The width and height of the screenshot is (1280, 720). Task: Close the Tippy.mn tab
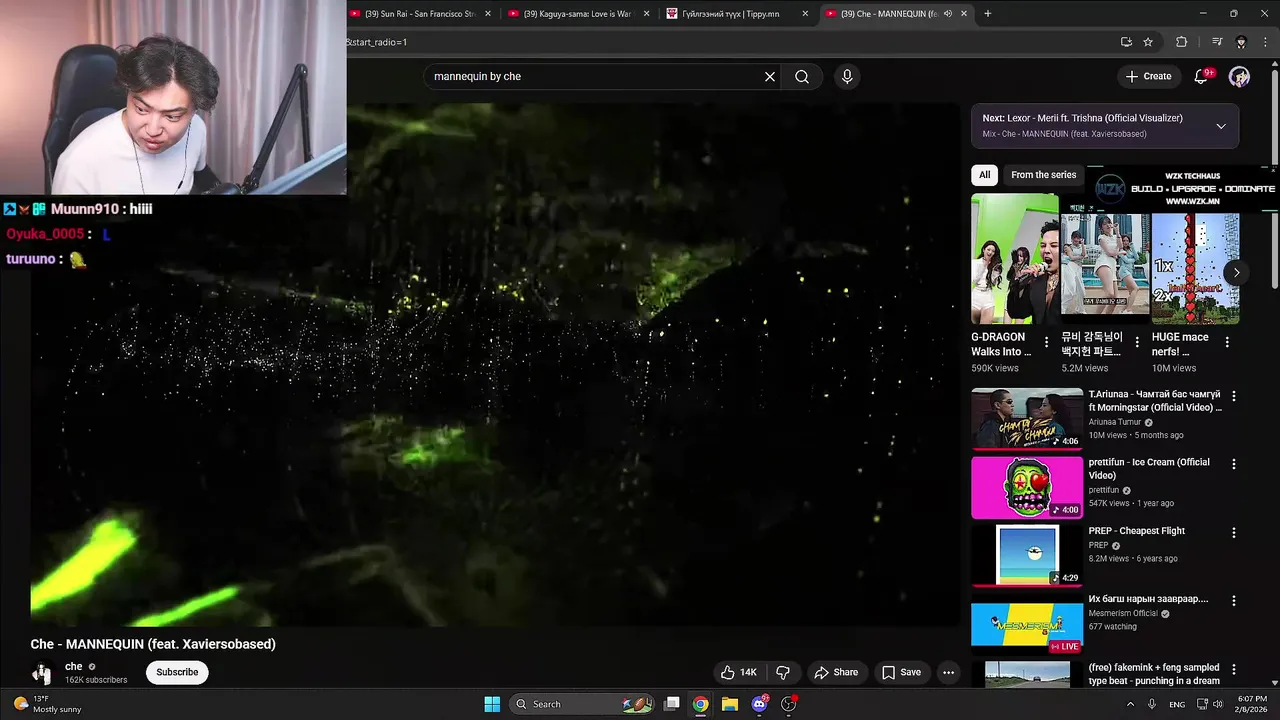pos(805,14)
